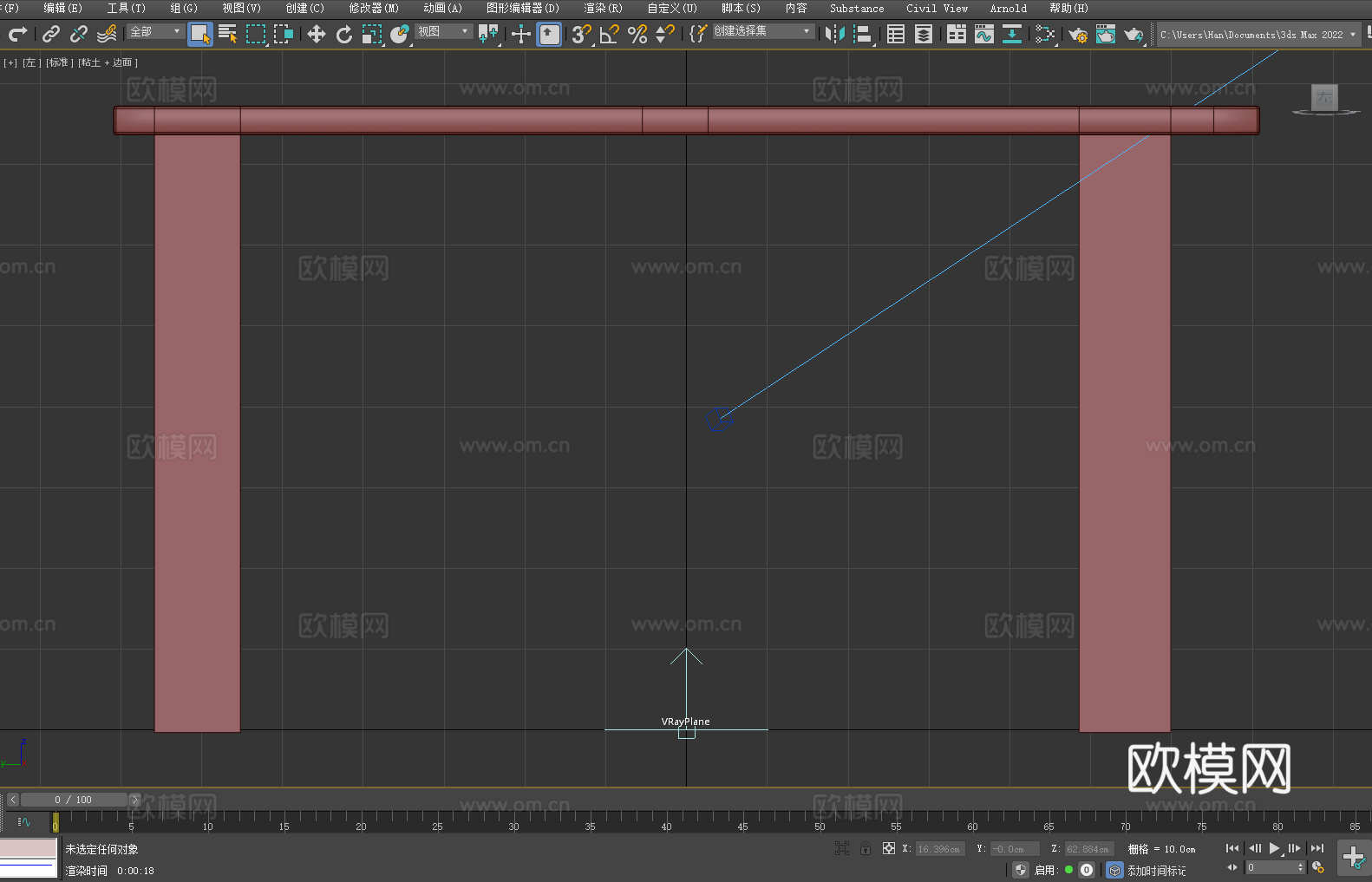Viewport: 1372px width, 882px height.
Task: Open the 修改器(M) menu
Action: tap(374, 8)
